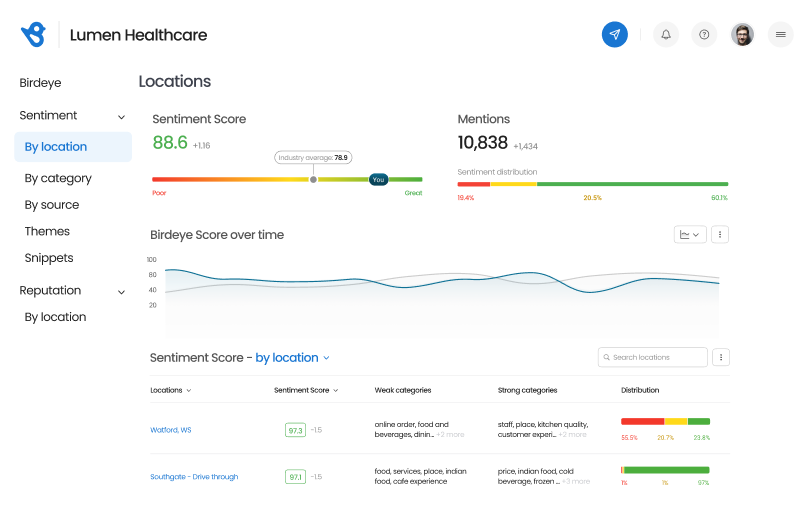Open the user profile avatar
Screen dimensions: 812x521
pyautogui.click(x=742, y=35)
